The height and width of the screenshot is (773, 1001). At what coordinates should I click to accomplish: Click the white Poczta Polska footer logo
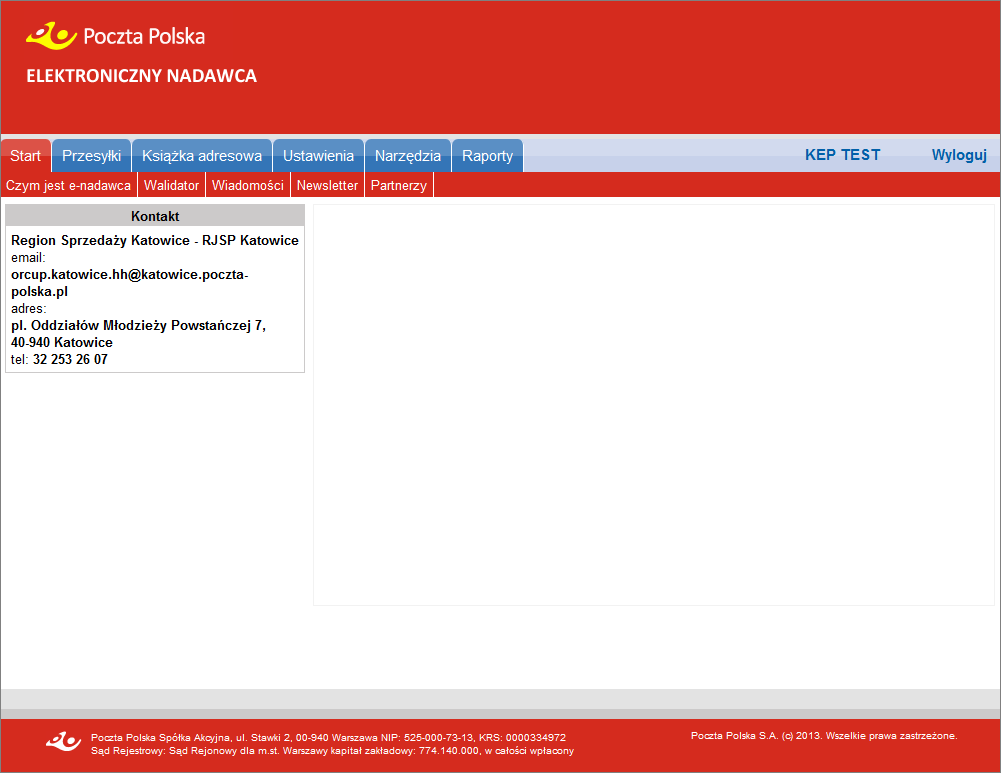click(63, 742)
